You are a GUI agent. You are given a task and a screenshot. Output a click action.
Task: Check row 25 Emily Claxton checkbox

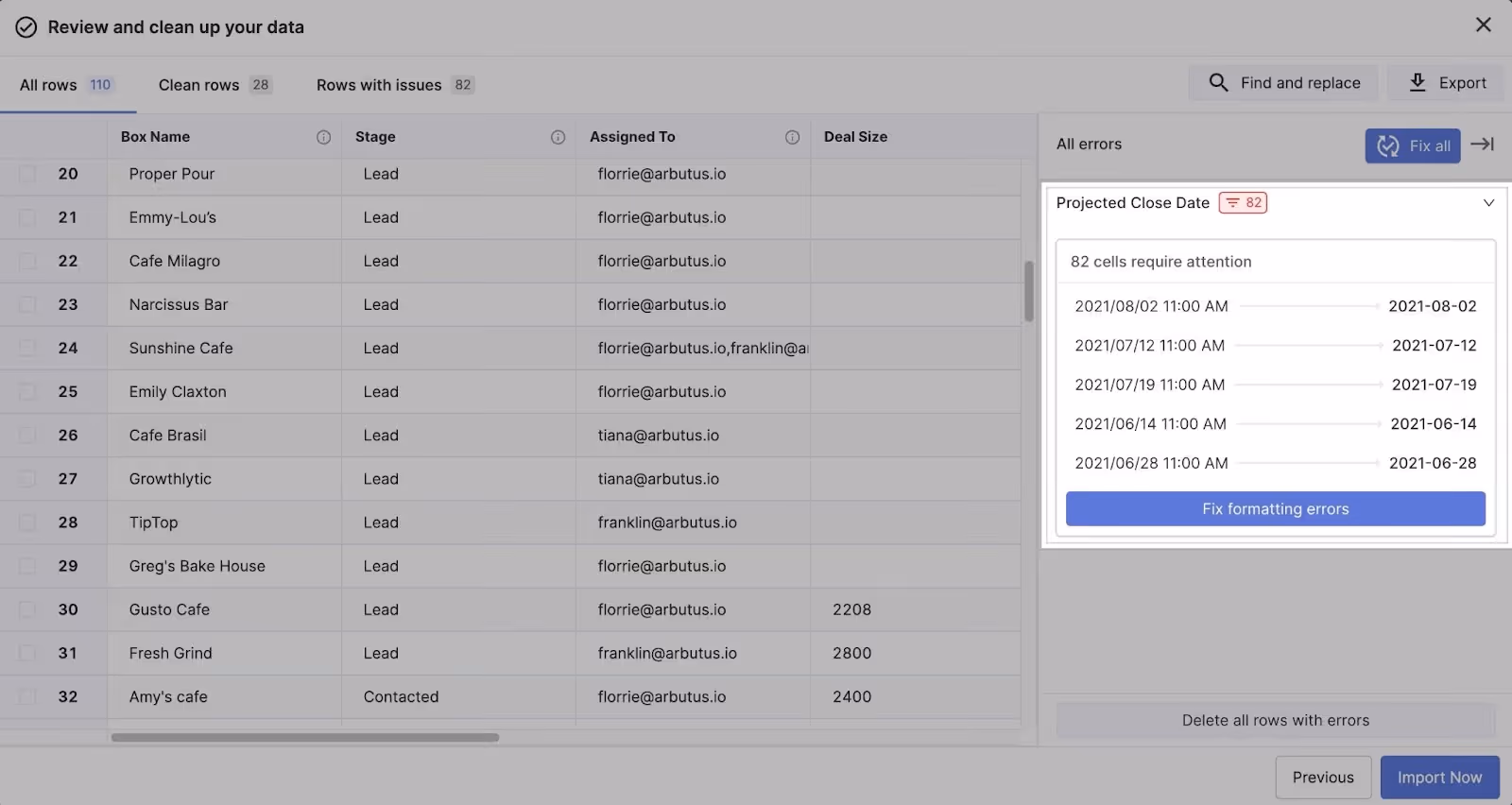pyautogui.click(x=27, y=391)
